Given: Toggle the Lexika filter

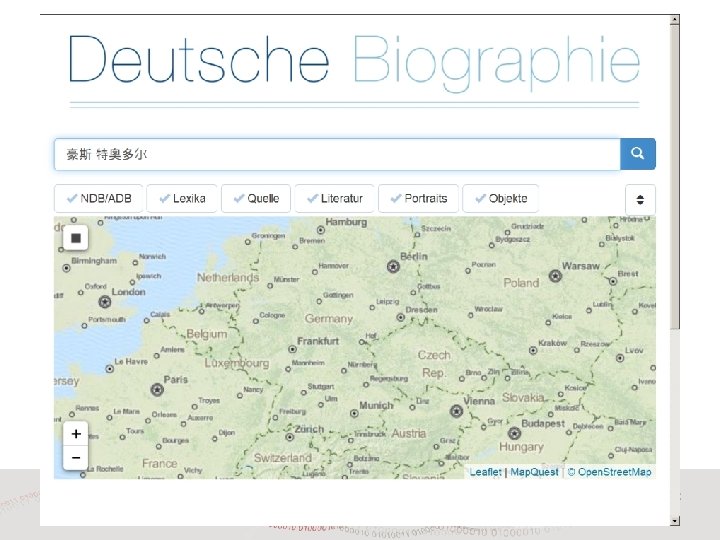Looking at the screenshot, I should 182,198.
